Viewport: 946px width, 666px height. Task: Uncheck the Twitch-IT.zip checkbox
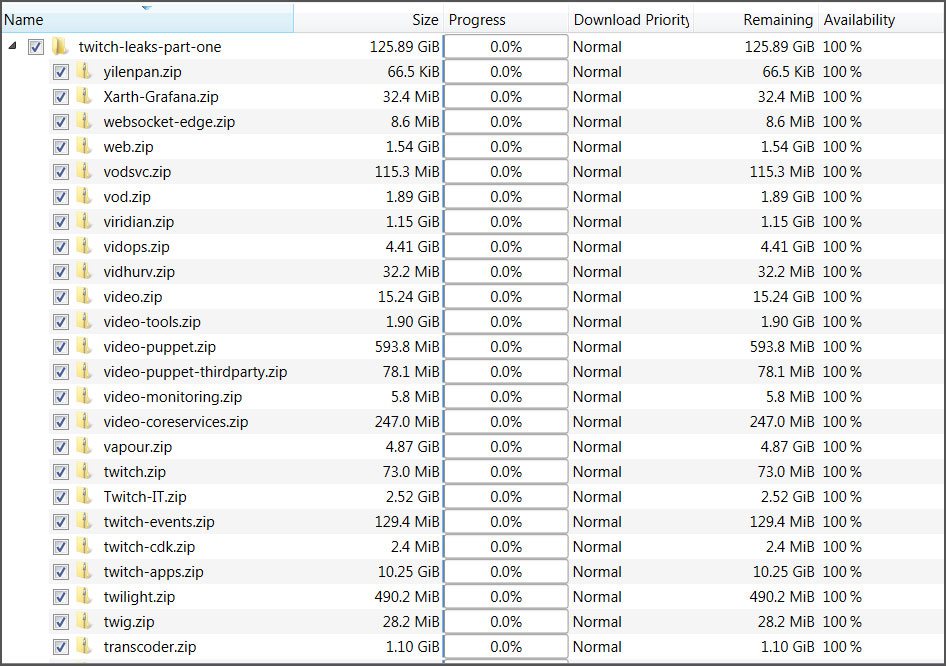click(60, 497)
